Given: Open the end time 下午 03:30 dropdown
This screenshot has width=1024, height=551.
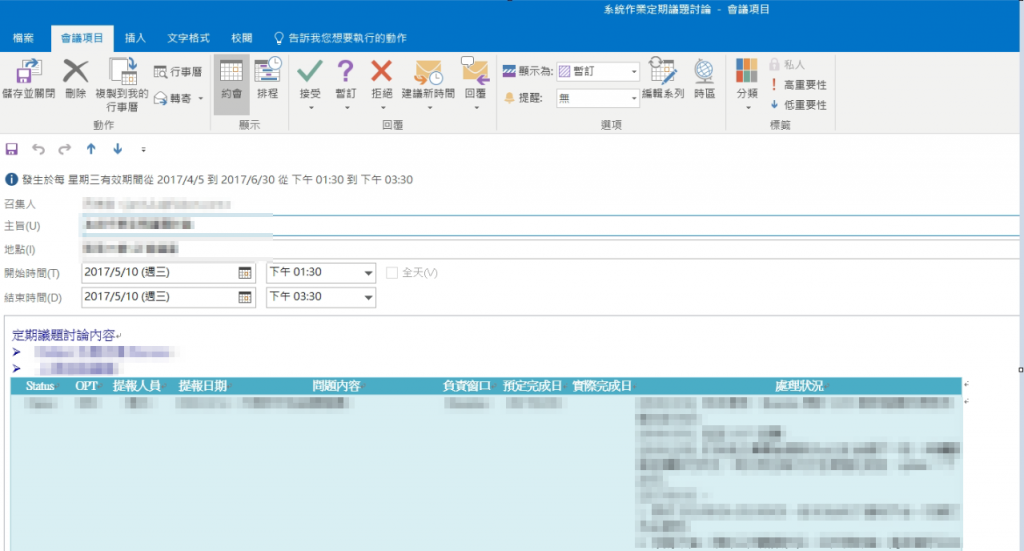Looking at the screenshot, I should 368,297.
